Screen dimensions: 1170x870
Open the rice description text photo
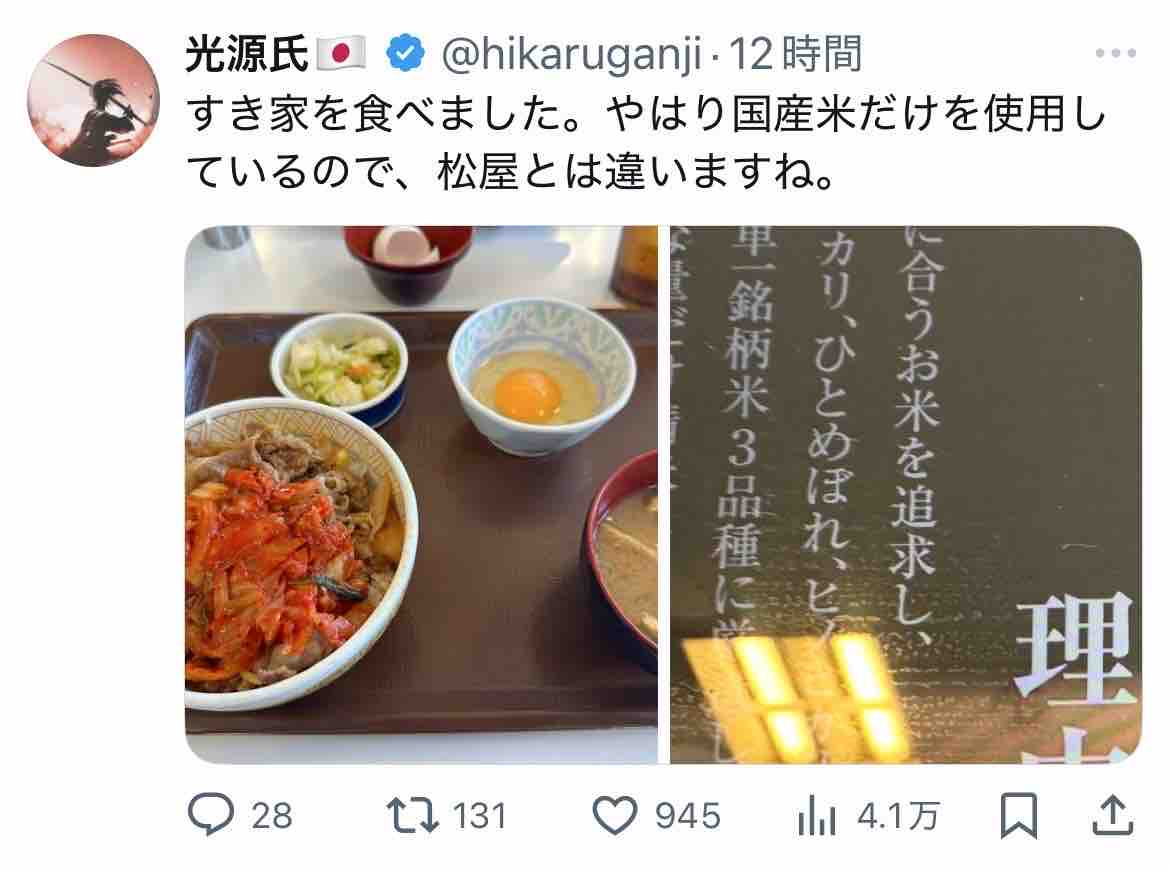[x=906, y=495]
